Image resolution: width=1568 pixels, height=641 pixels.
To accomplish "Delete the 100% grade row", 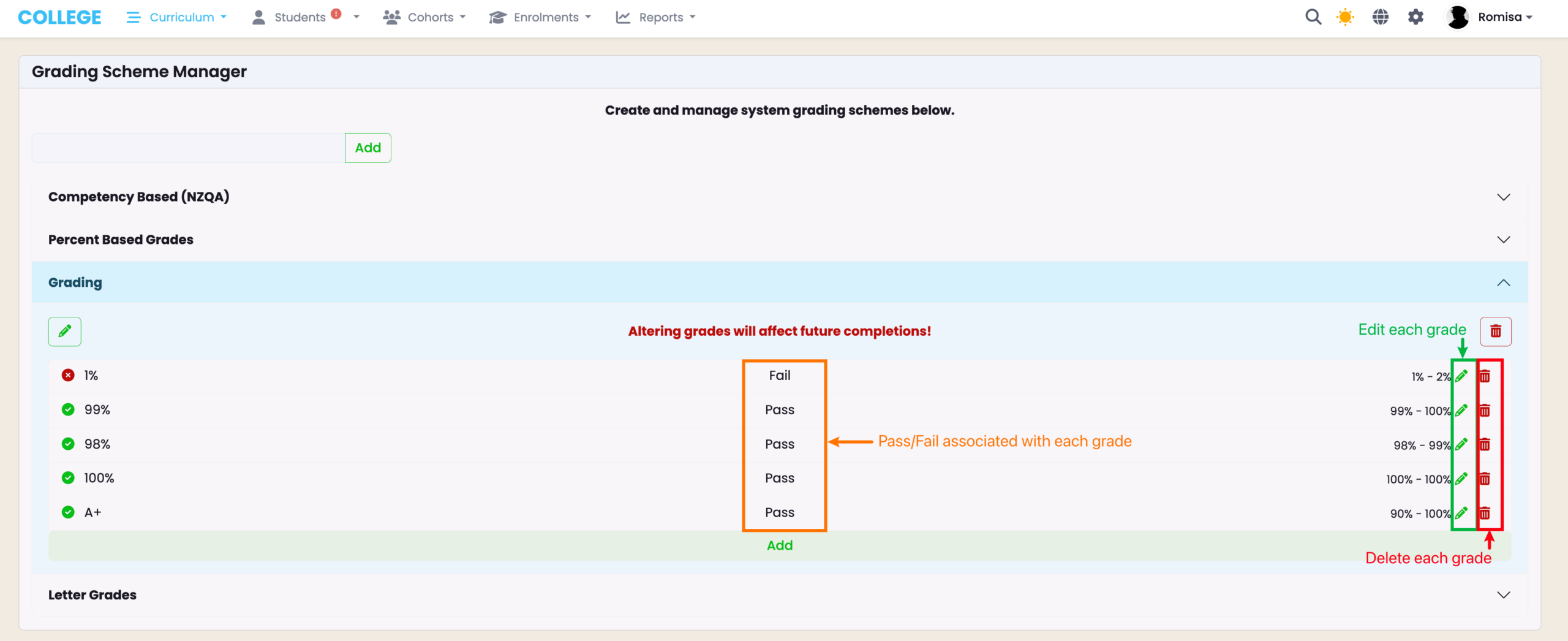I will pos(1485,479).
